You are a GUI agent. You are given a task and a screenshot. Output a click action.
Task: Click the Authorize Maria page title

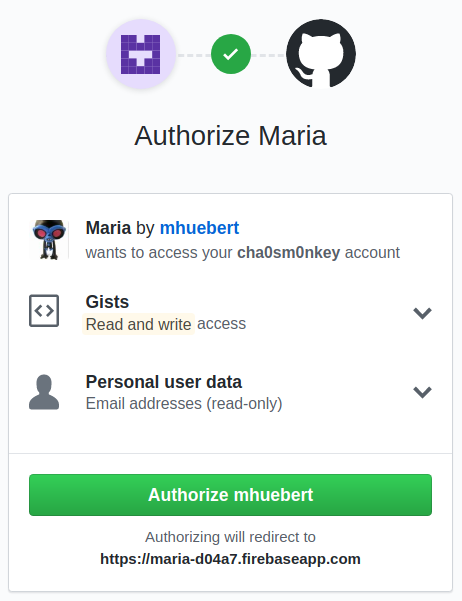230,136
